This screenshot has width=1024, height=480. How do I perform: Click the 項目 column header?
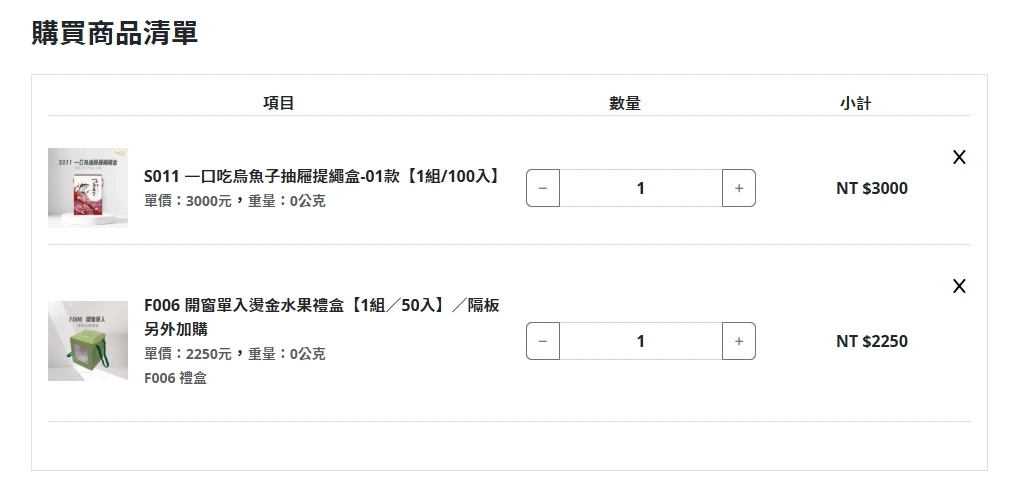(278, 102)
